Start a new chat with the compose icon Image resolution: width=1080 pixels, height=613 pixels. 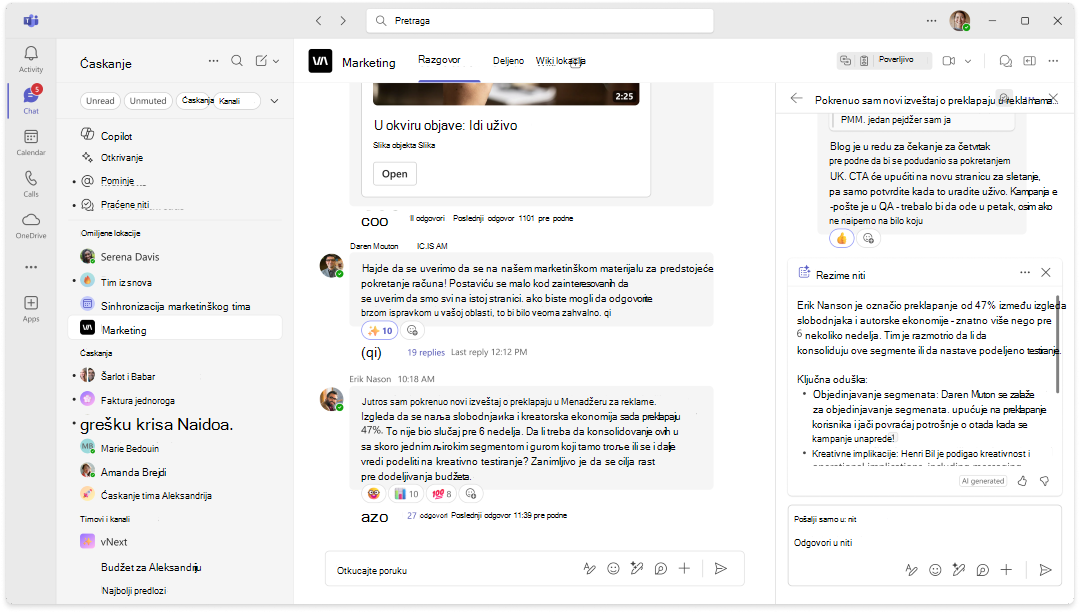261,61
